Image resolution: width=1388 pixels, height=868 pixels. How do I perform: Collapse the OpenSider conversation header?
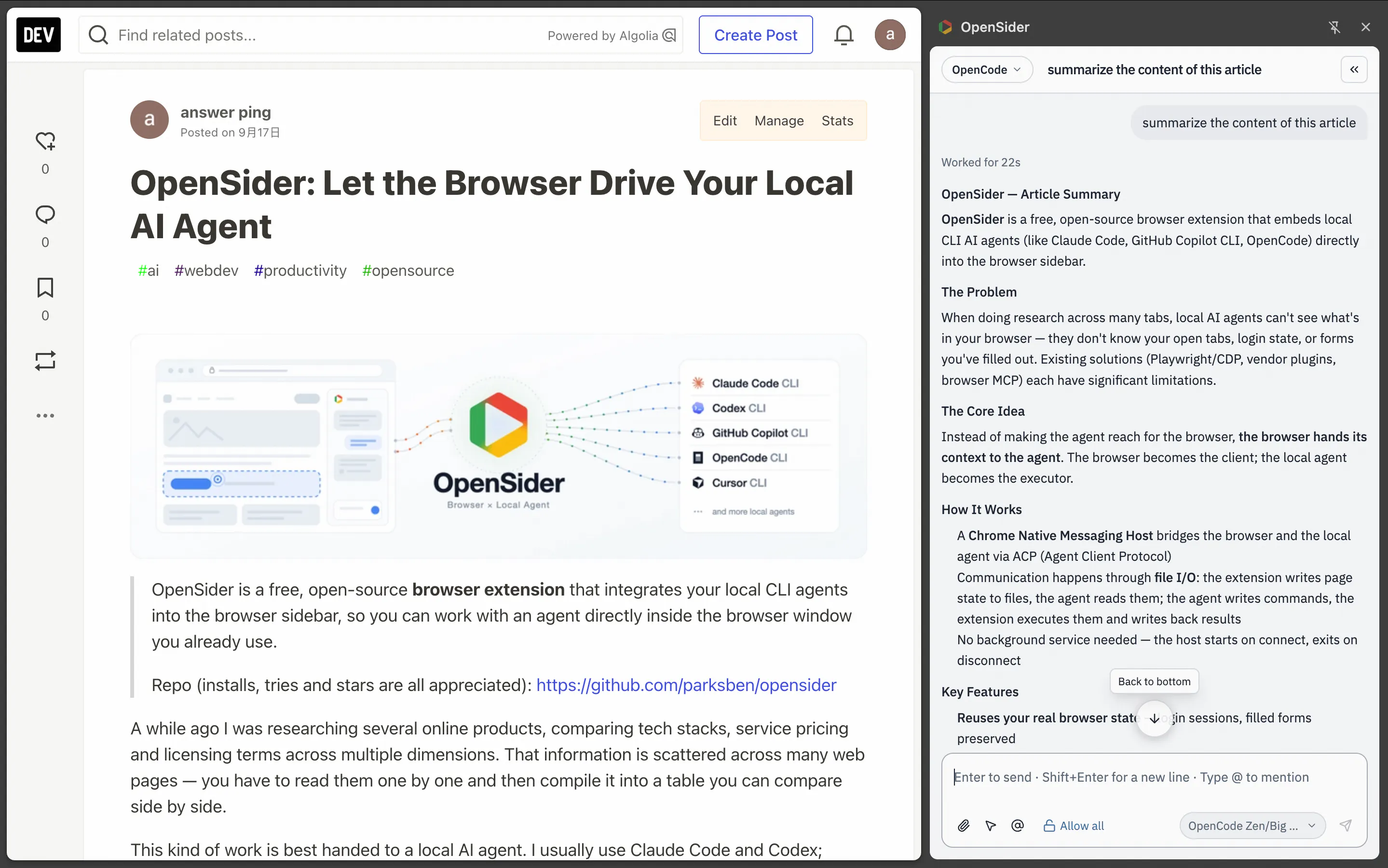tap(1354, 69)
